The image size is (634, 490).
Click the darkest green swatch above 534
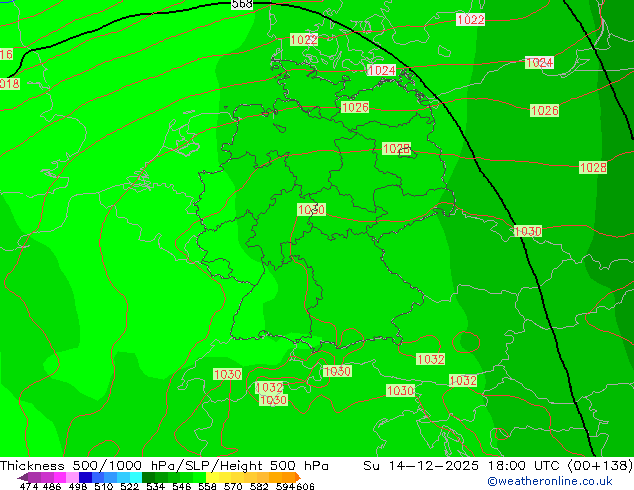[149, 477]
